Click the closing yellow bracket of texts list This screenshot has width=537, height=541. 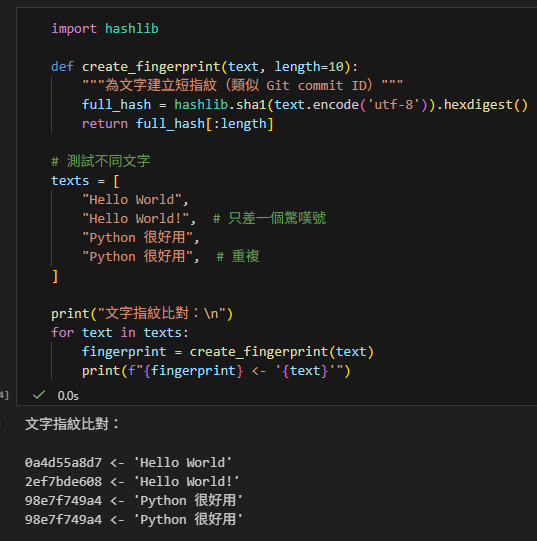click(55, 276)
